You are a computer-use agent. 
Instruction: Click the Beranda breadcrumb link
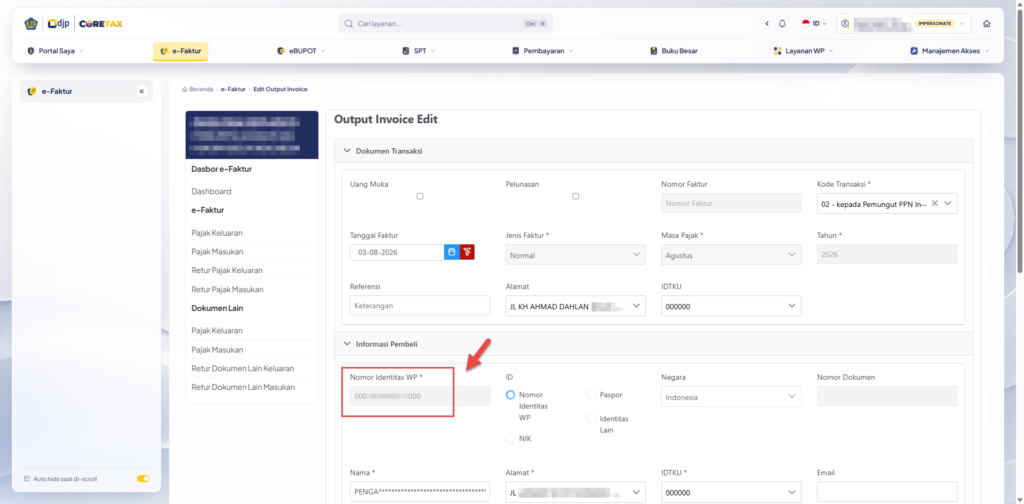point(200,89)
